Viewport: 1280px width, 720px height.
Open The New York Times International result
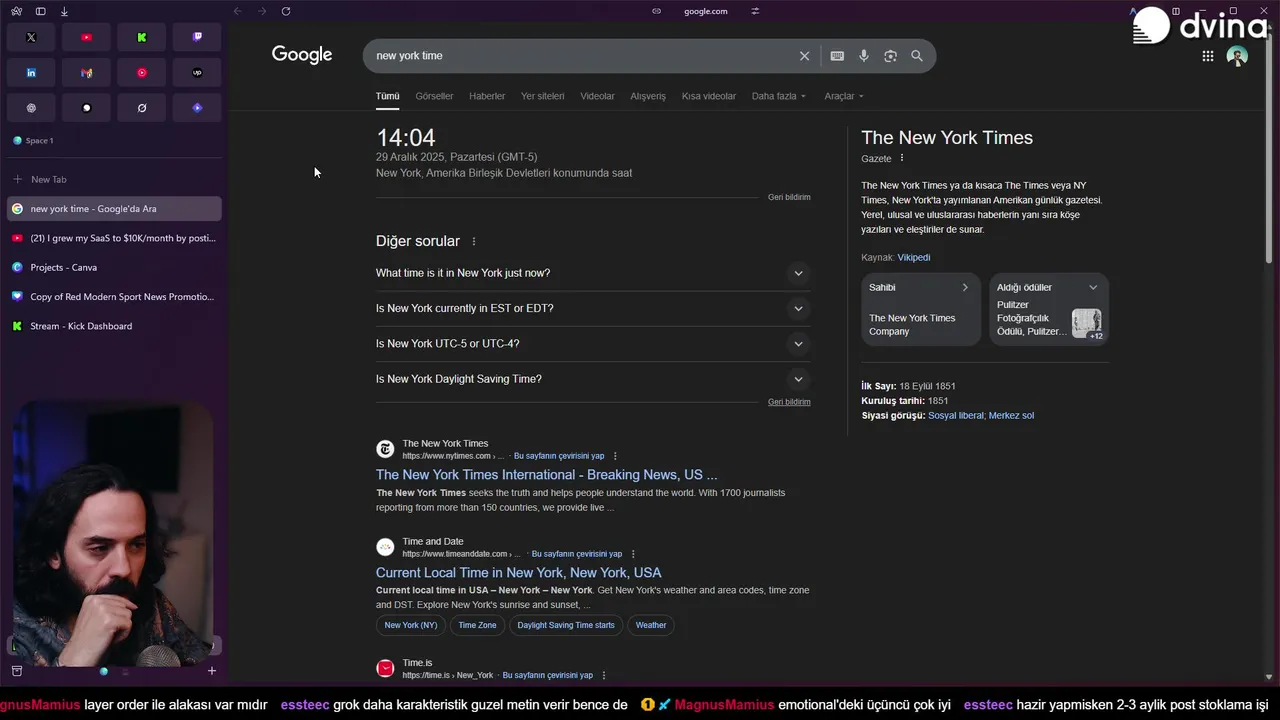pos(546,475)
